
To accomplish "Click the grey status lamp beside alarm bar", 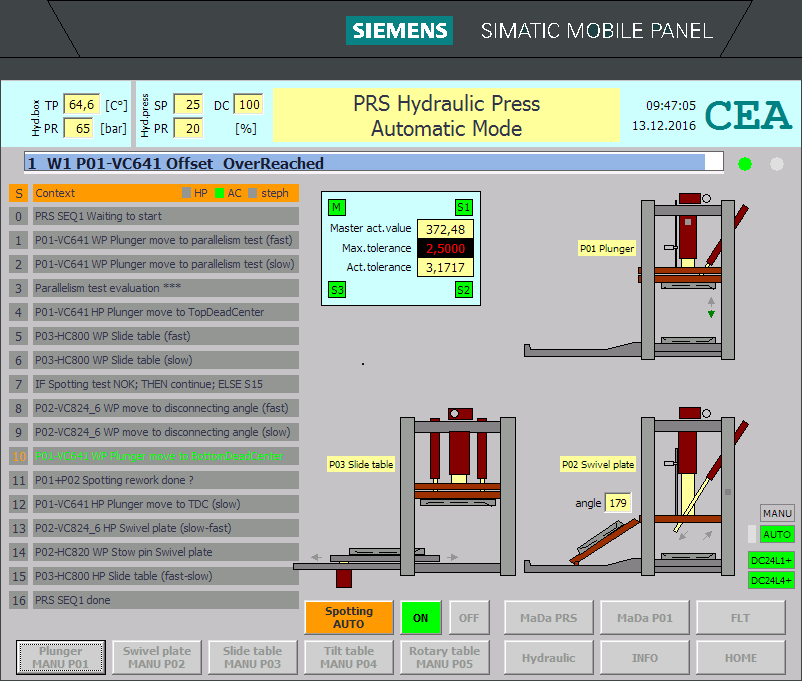I will coord(776,164).
